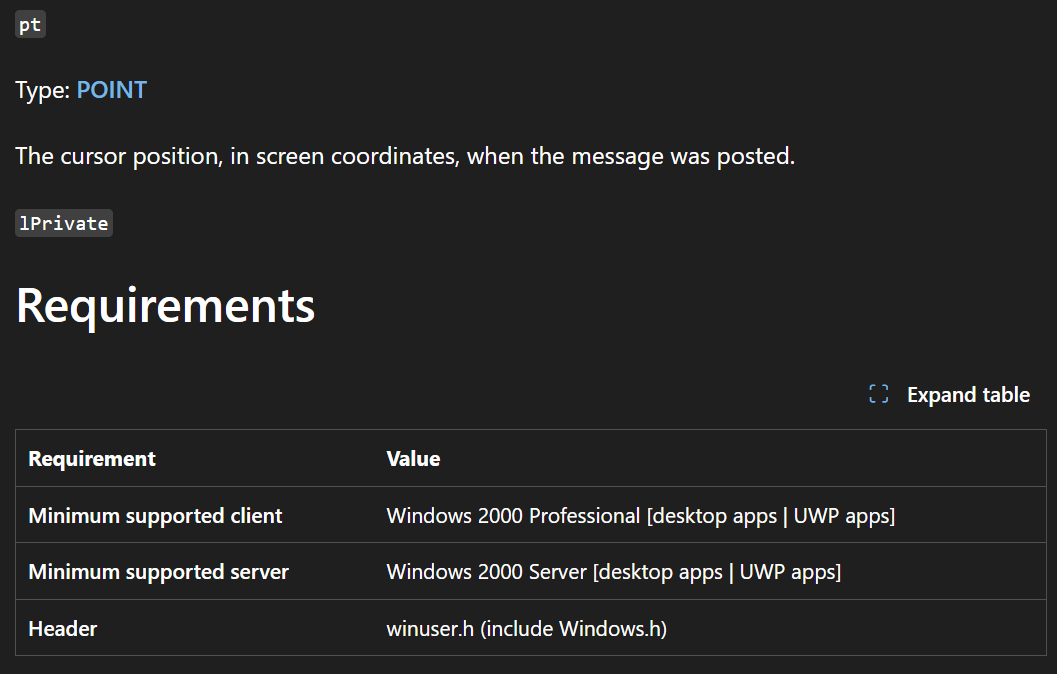The width and height of the screenshot is (1057, 674).
Task: Click the Windows 2000 Professional value cell
Action: (x=640, y=516)
